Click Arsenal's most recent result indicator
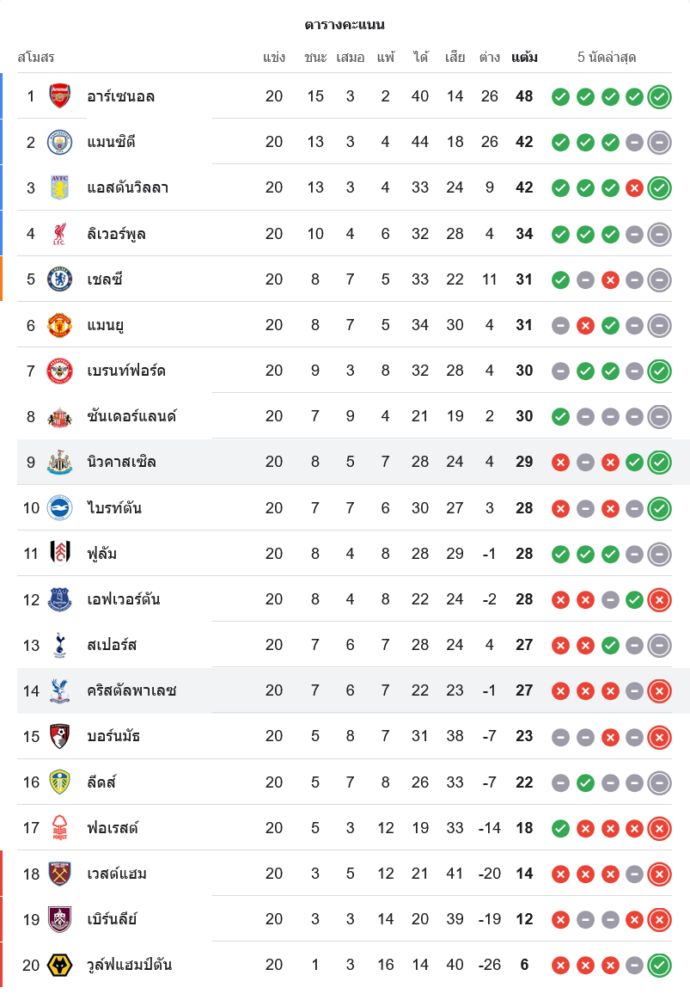Image resolution: width=690 pixels, height=1000 pixels. [x=659, y=97]
